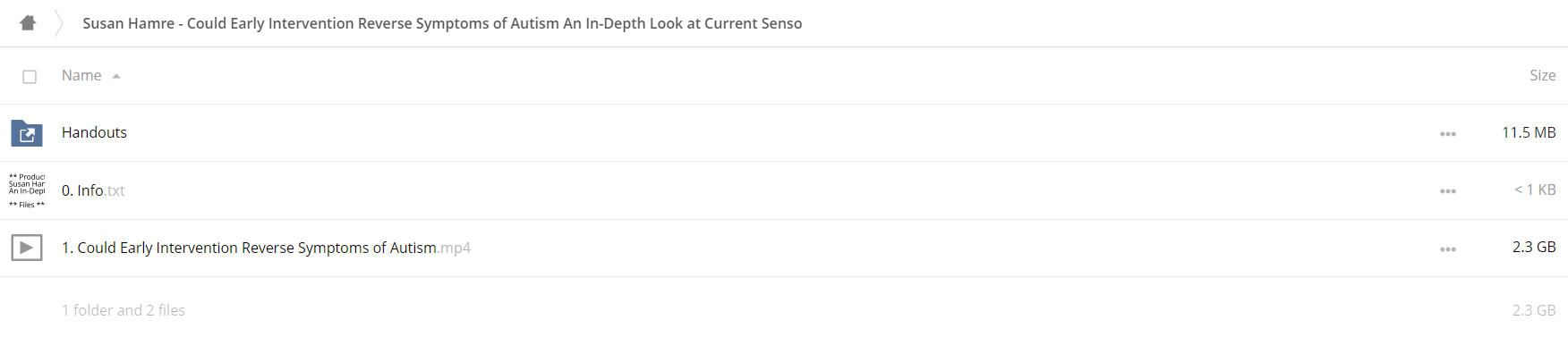Image resolution: width=1568 pixels, height=337 pixels.
Task: Open the Handouts folder link
Action: (94, 132)
